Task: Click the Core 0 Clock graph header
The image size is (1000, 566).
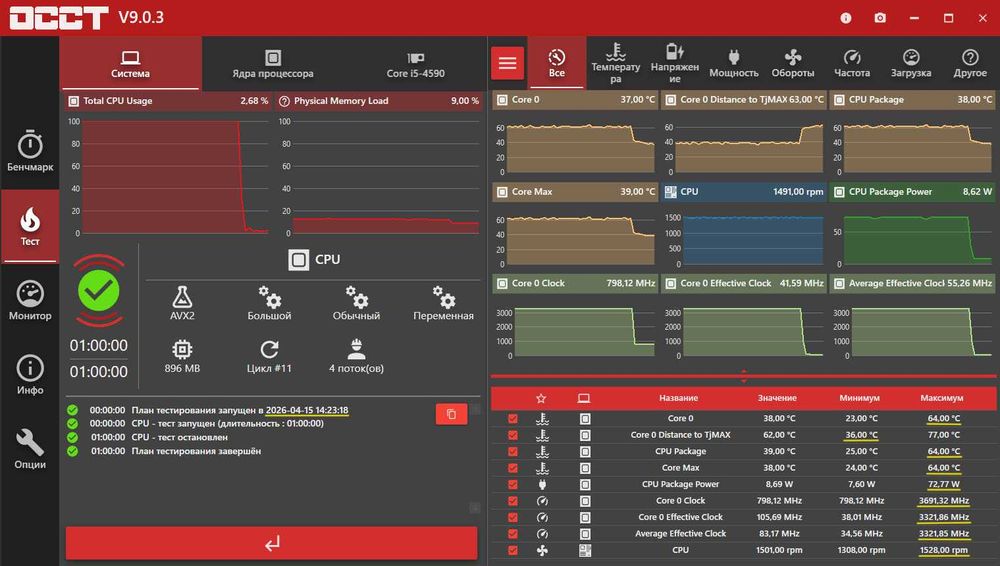Action: [575, 283]
